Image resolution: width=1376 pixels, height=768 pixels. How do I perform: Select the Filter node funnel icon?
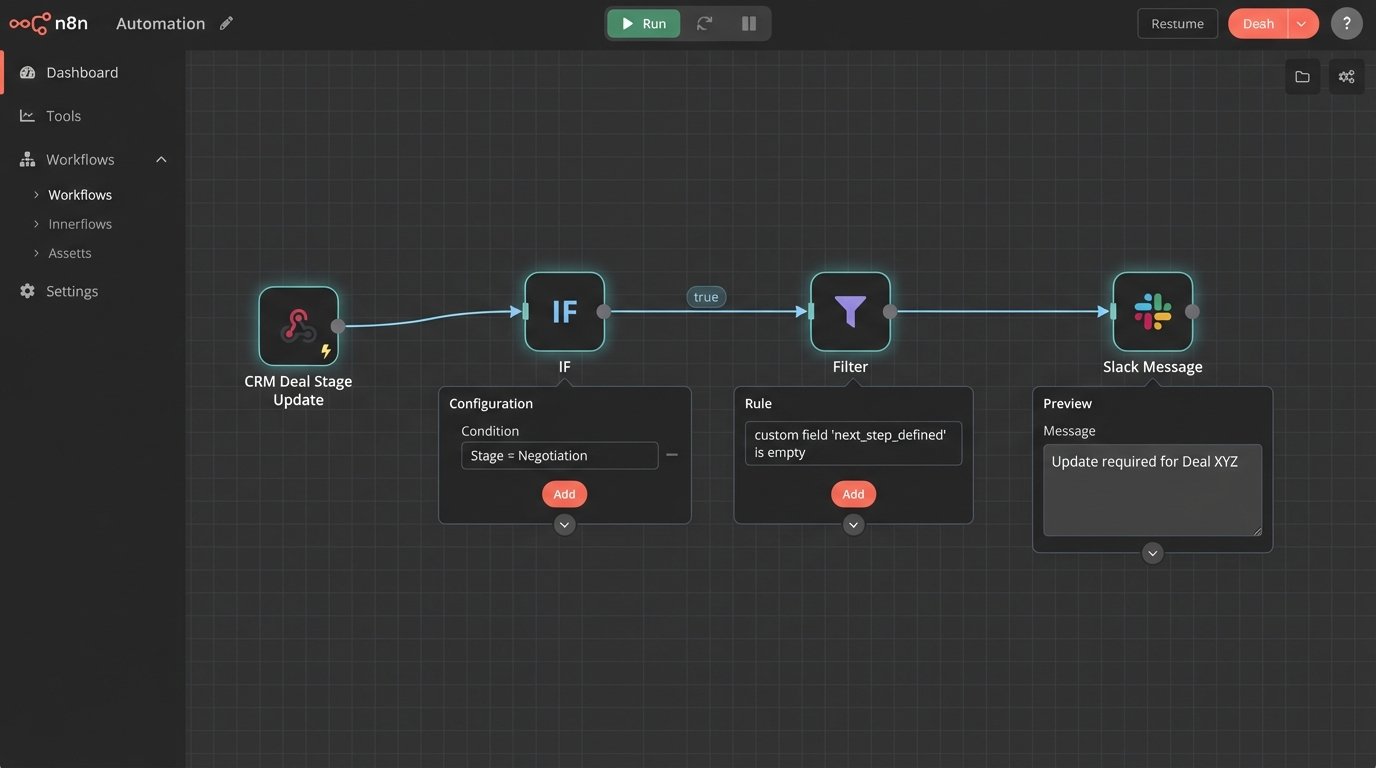851,311
